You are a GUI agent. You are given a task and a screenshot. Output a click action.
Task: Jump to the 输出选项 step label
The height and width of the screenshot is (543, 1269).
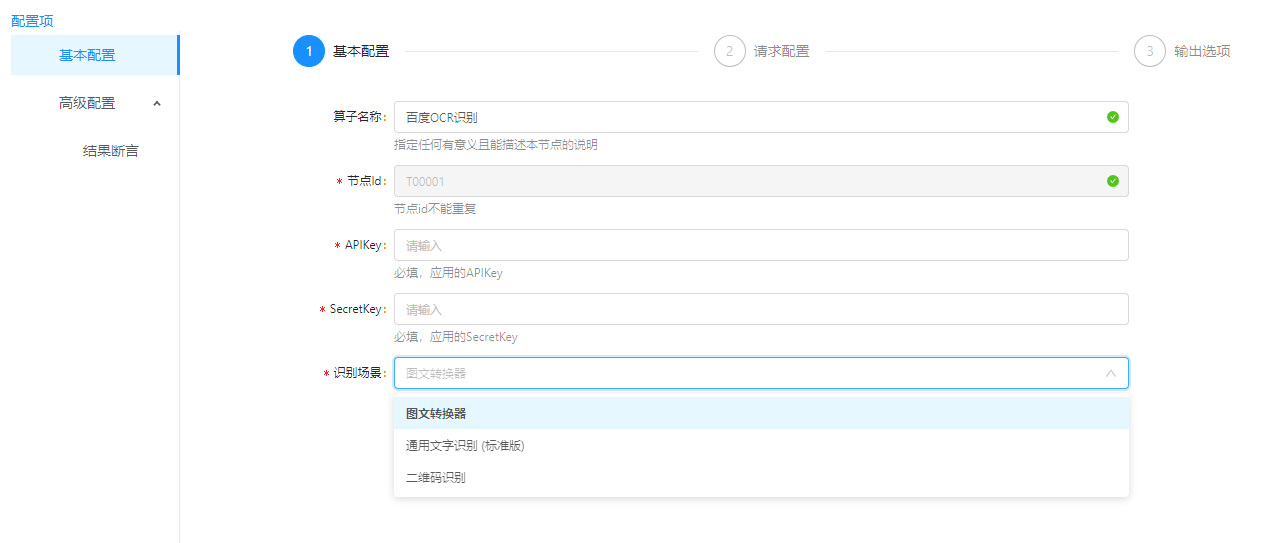1202,51
